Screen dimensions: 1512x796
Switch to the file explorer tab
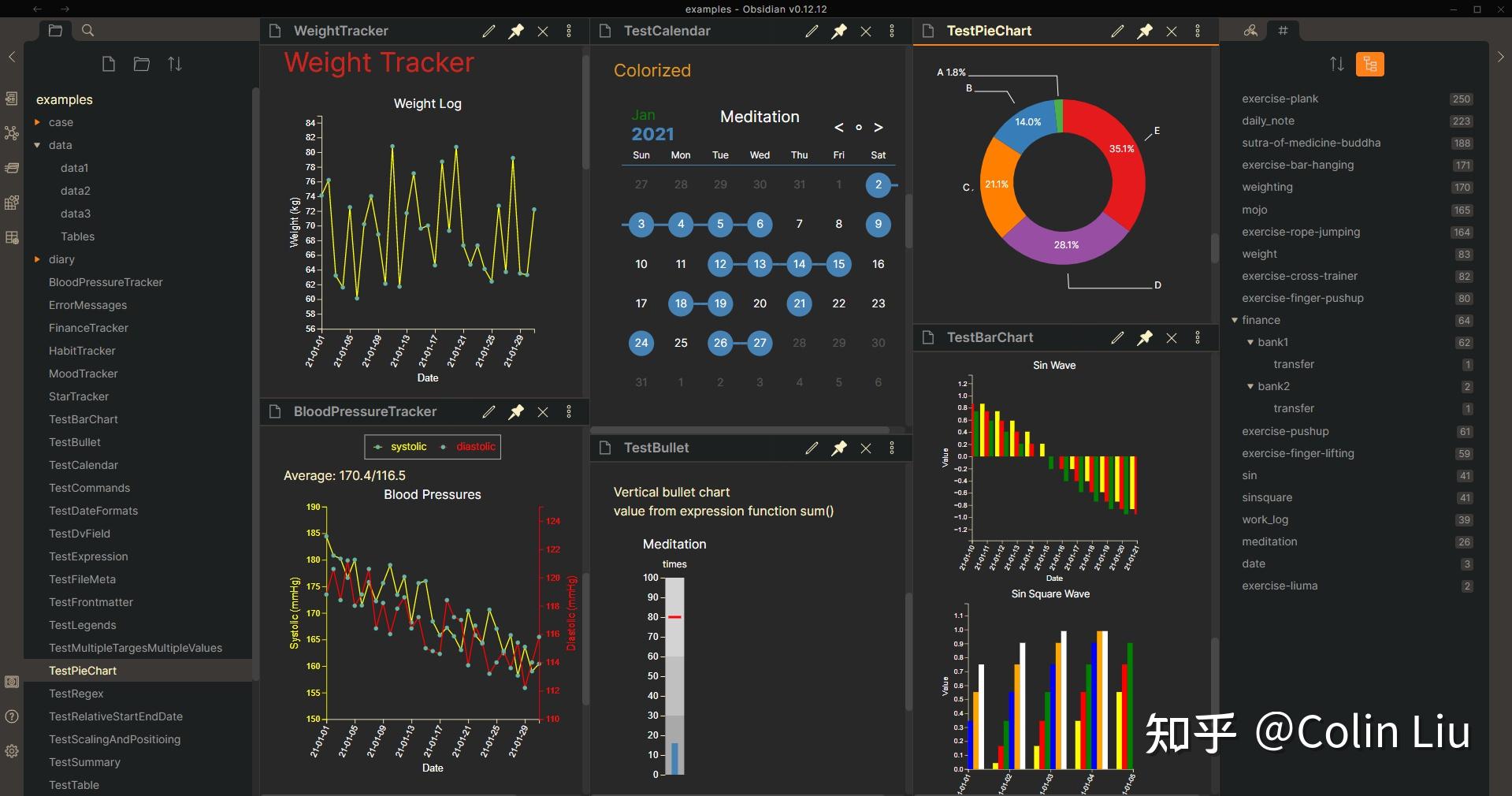tap(55, 31)
